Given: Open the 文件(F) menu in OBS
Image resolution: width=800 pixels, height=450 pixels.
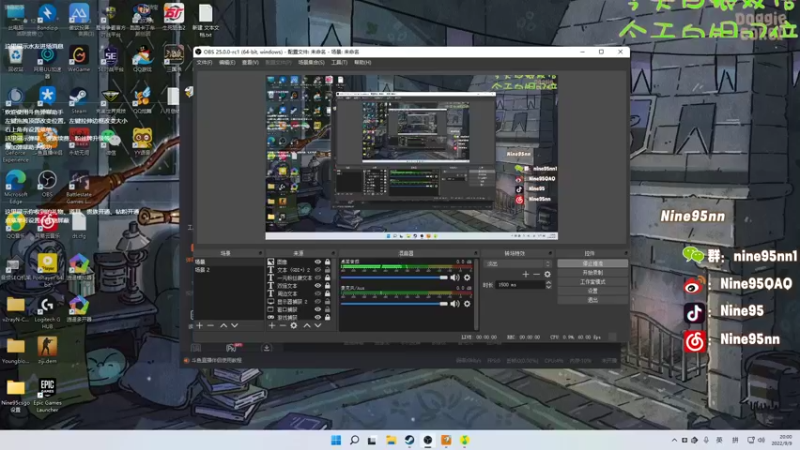Looking at the screenshot, I should click(x=204, y=62).
